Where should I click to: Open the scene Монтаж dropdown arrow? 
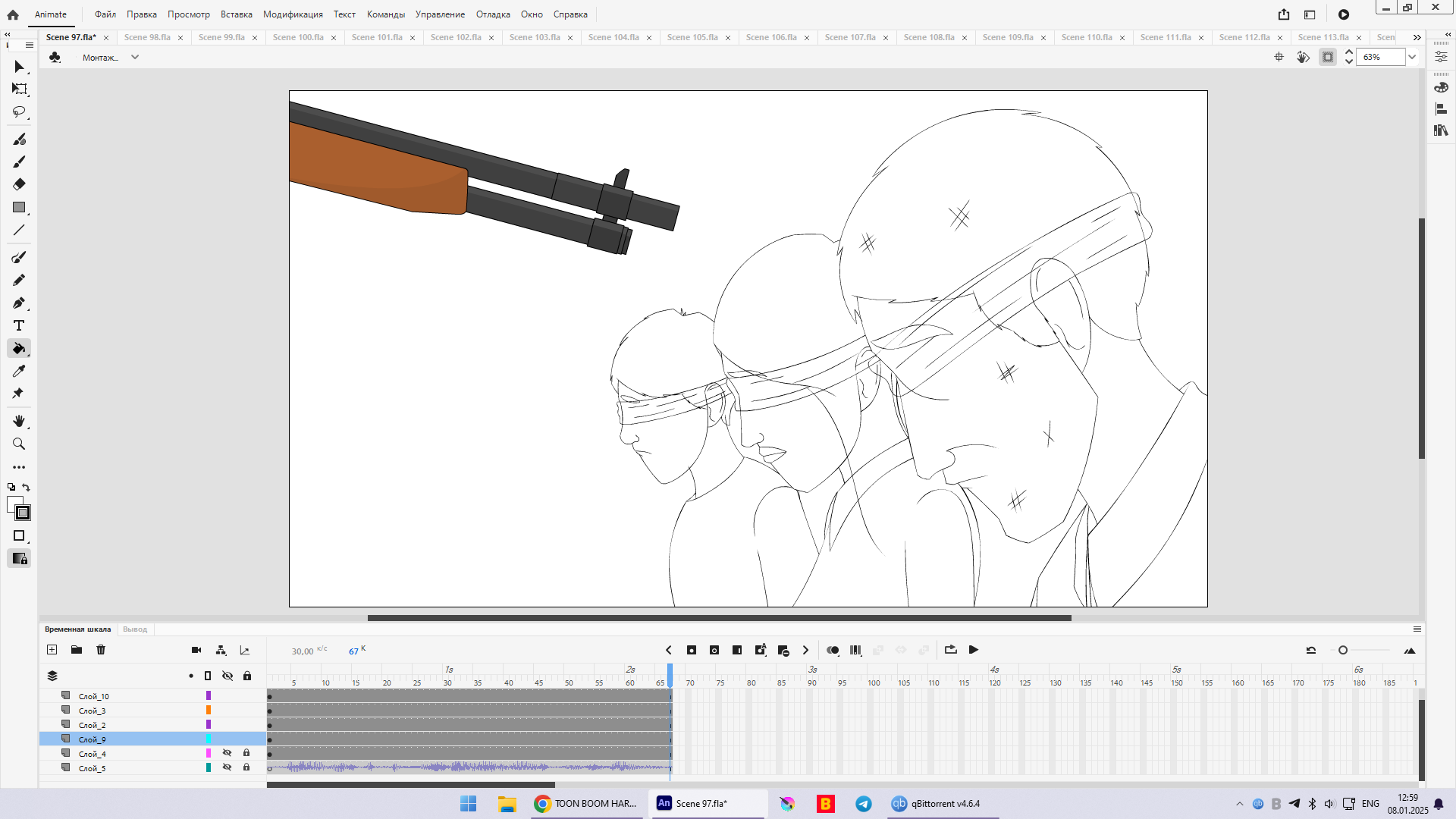click(135, 57)
